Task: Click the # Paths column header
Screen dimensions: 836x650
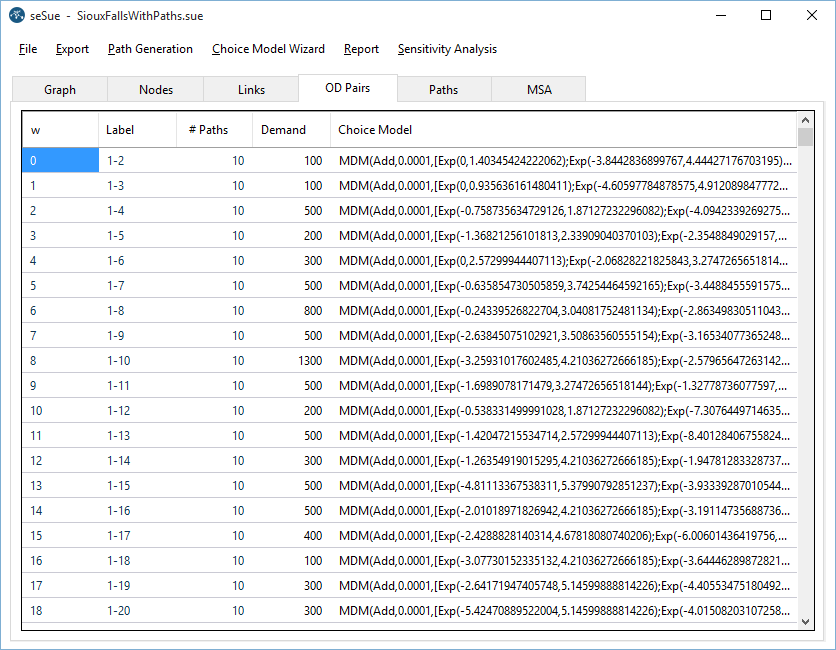Action: (x=214, y=130)
